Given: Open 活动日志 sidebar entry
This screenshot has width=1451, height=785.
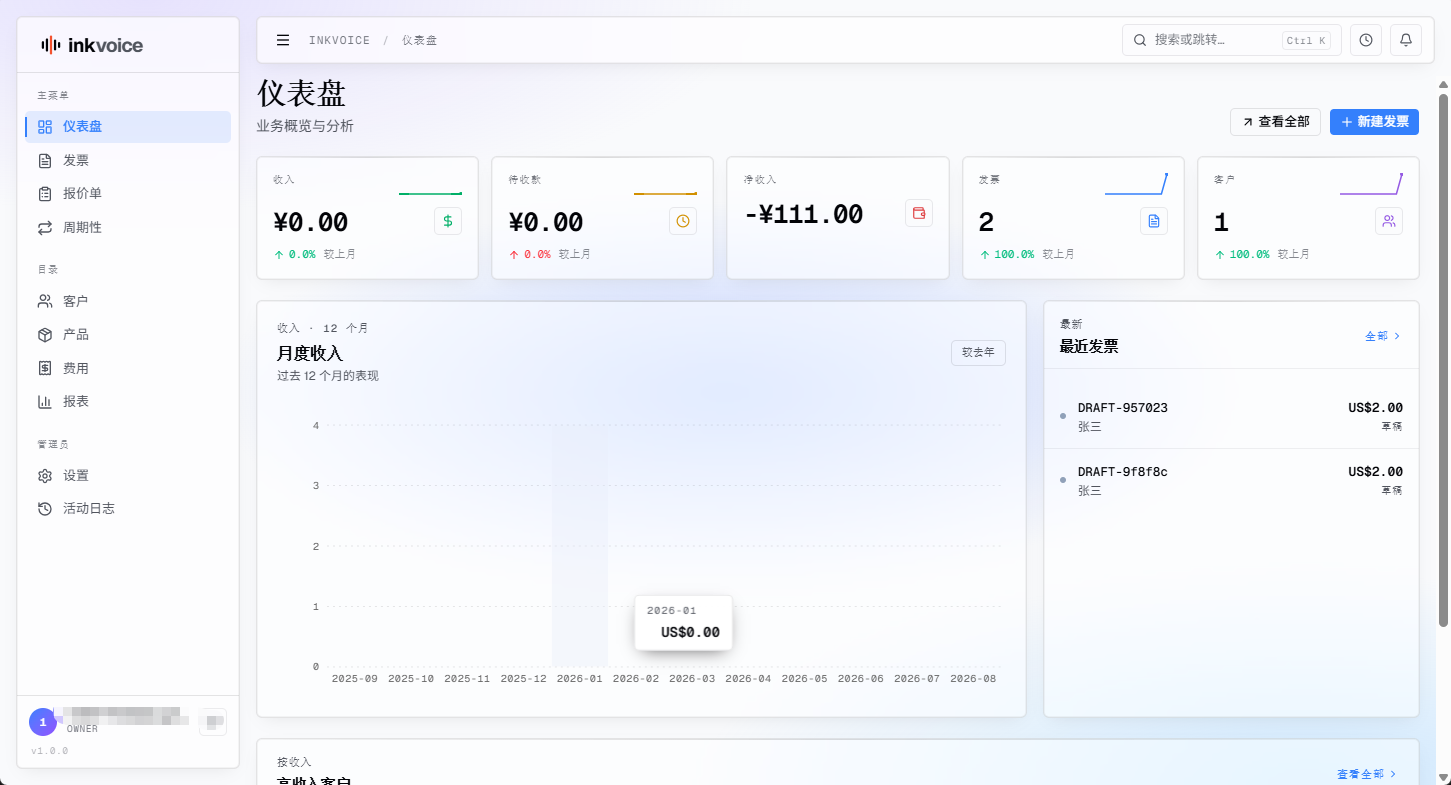Looking at the screenshot, I should [x=128, y=508].
